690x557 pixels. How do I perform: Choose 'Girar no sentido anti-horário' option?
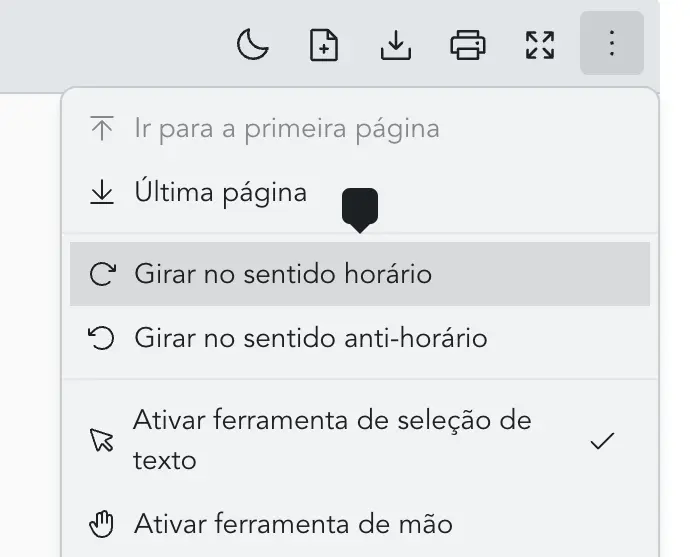pyautogui.click(x=310, y=338)
